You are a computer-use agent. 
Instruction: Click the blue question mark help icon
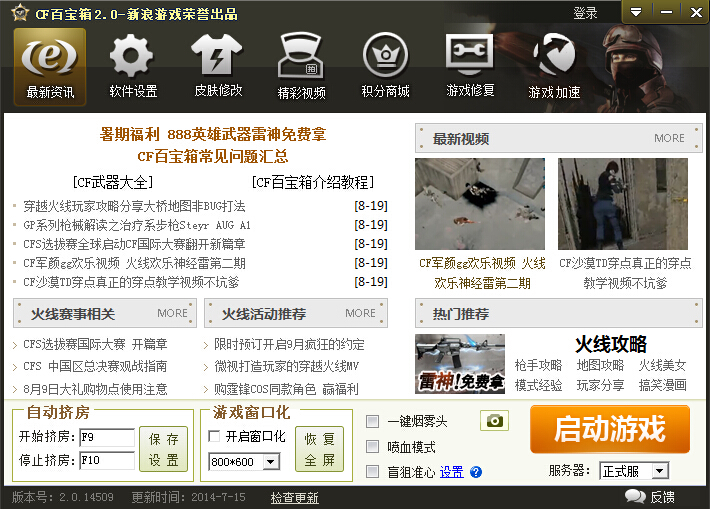pyautogui.click(x=476, y=472)
